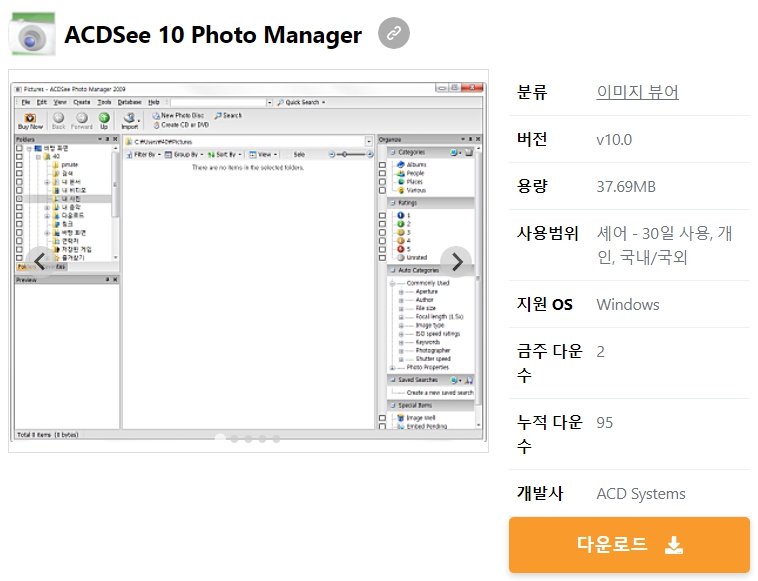Click the gray Unrated icon
The width and height of the screenshot is (758, 581).
tap(400, 258)
